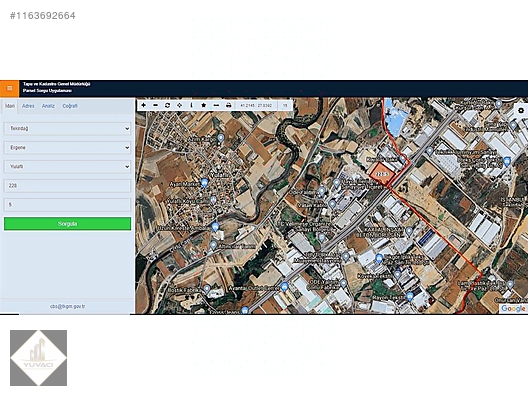
Task: Click the block number field containing 228
Action: point(67,186)
